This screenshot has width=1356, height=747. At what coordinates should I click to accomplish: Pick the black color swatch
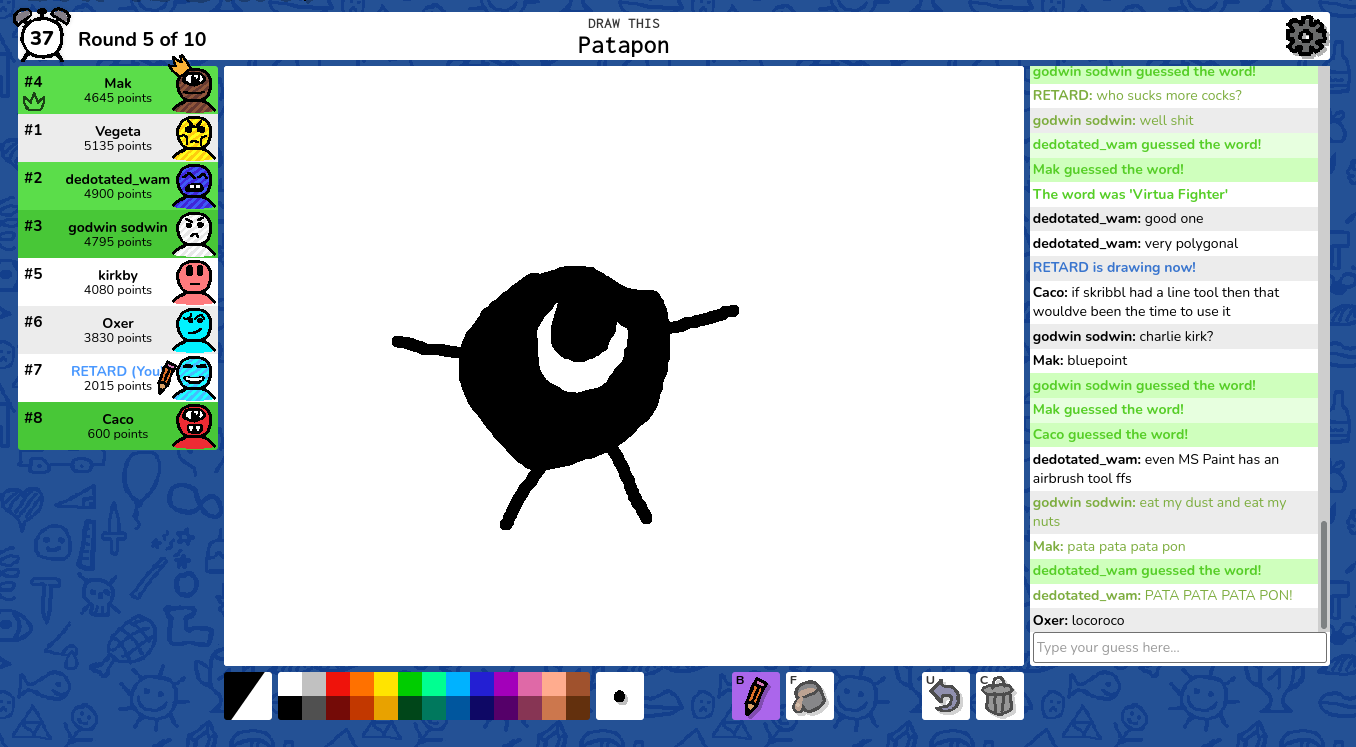(x=290, y=708)
